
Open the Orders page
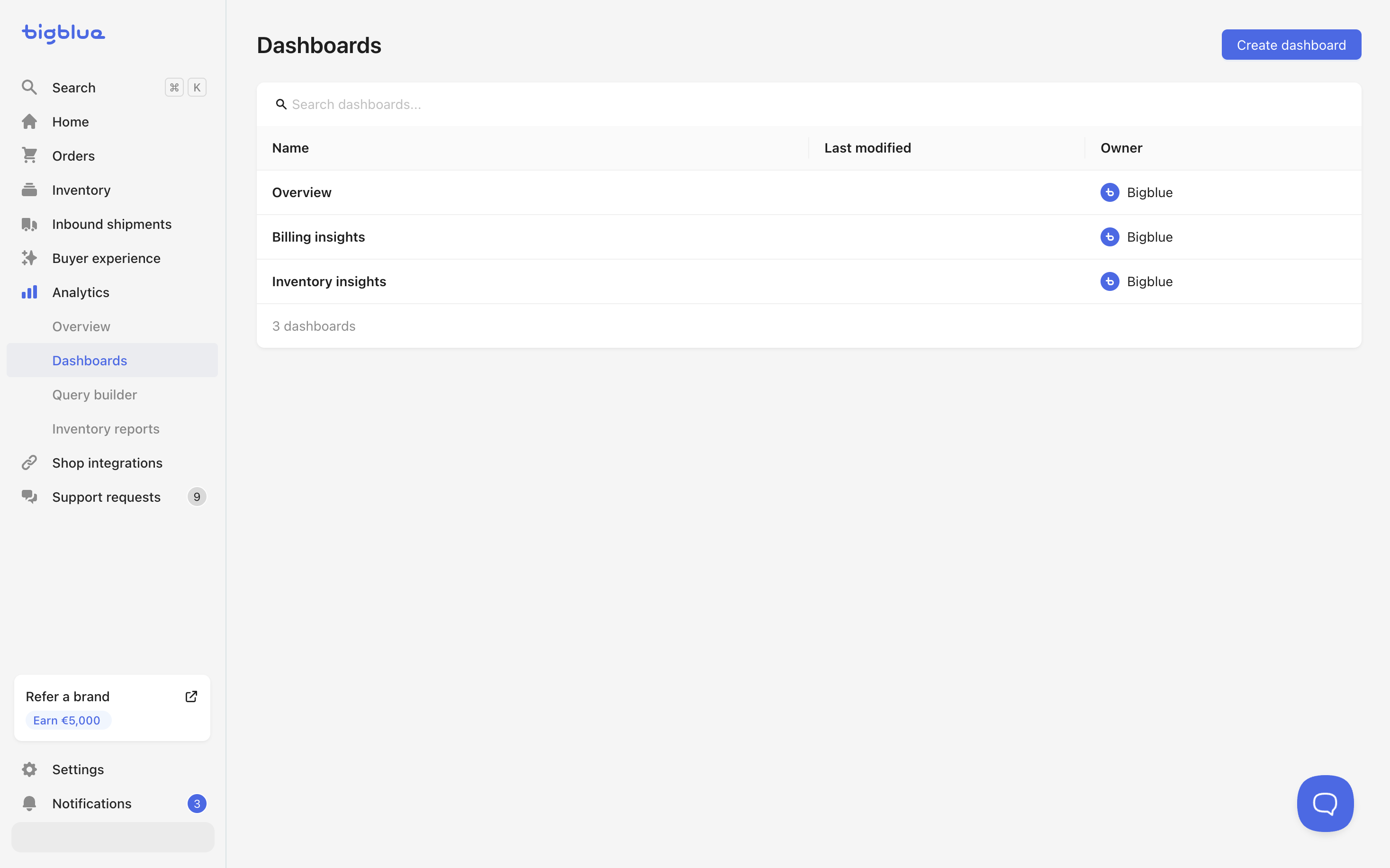pos(112,155)
